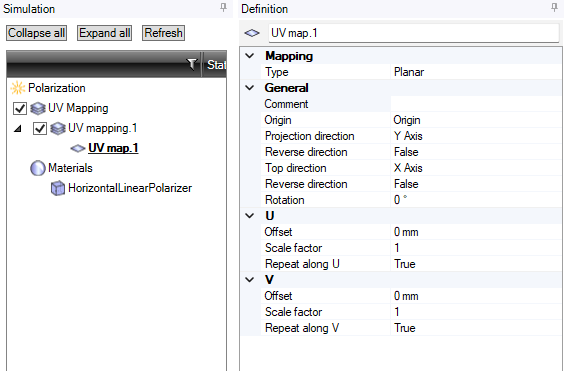Edit the V Scale factor value
The image size is (564, 371).
point(476,312)
